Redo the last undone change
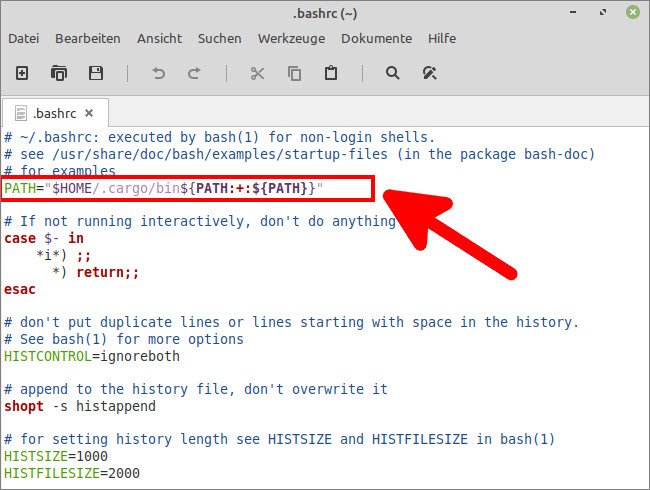Screen dimensions: 650x490 [x=194, y=73]
